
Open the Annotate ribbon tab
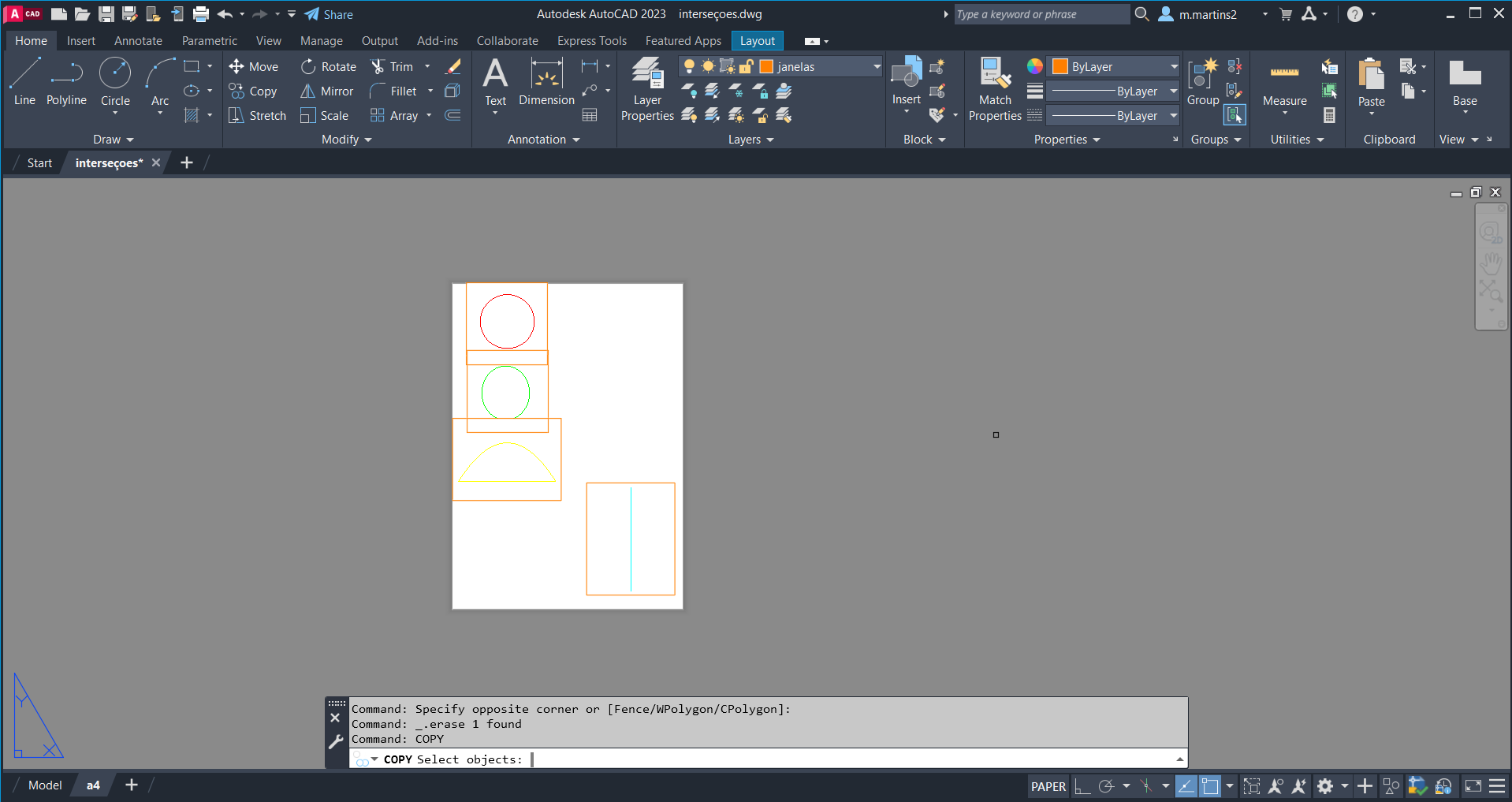(138, 41)
